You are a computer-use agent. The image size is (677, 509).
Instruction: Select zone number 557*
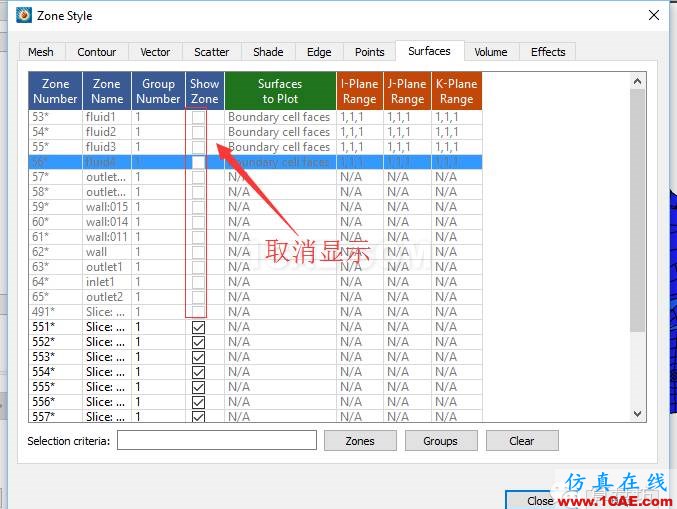tap(44, 417)
